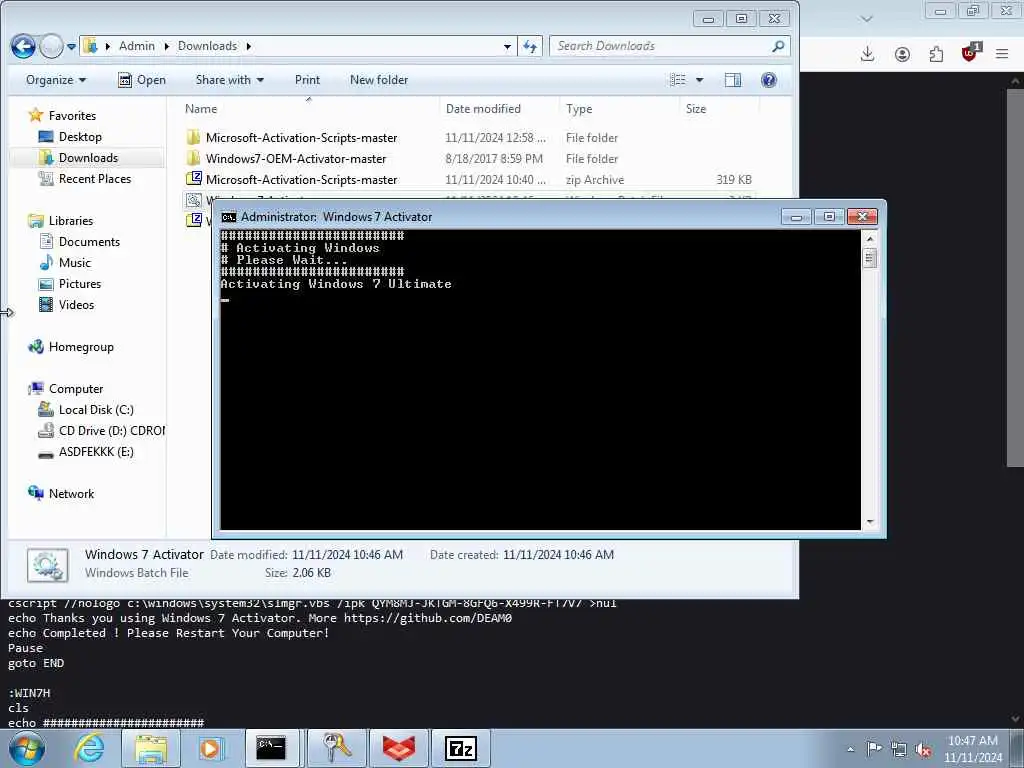The image size is (1024, 768).
Task: Go back using Explorer's back arrow
Action: (x=23, y=46)
